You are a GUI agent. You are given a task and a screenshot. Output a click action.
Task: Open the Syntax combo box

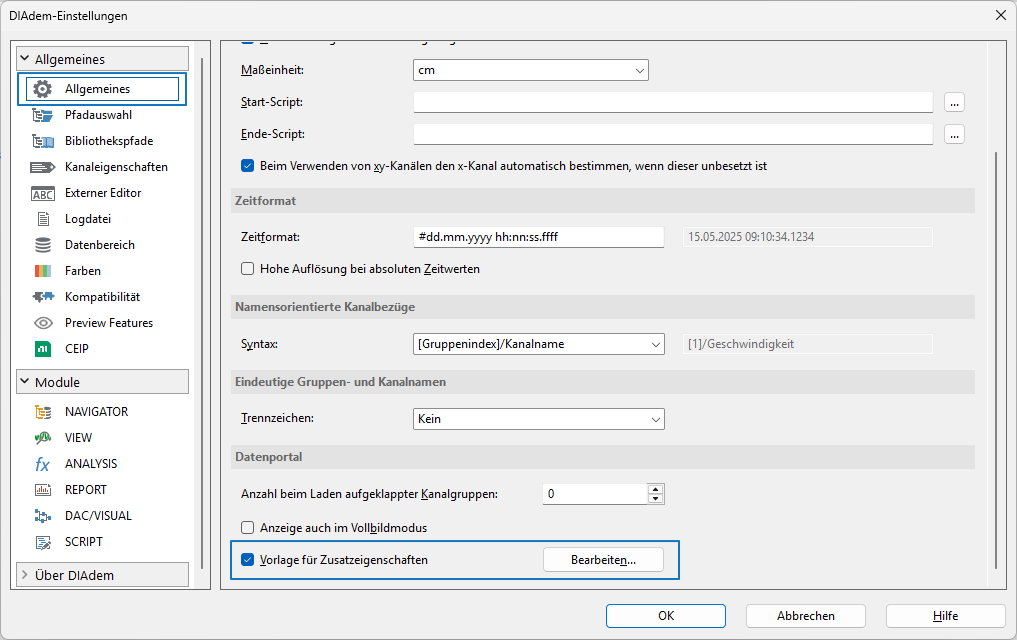(x=538, y=344)
